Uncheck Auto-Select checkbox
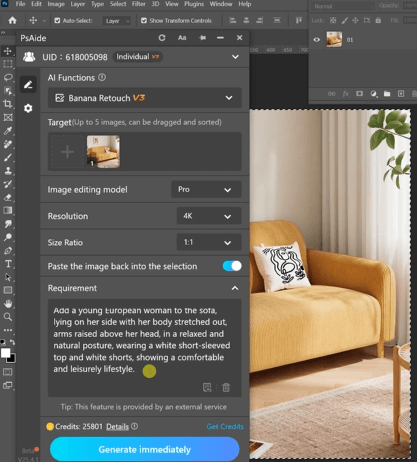Screen dimensions: 417x462 [57, 21]
